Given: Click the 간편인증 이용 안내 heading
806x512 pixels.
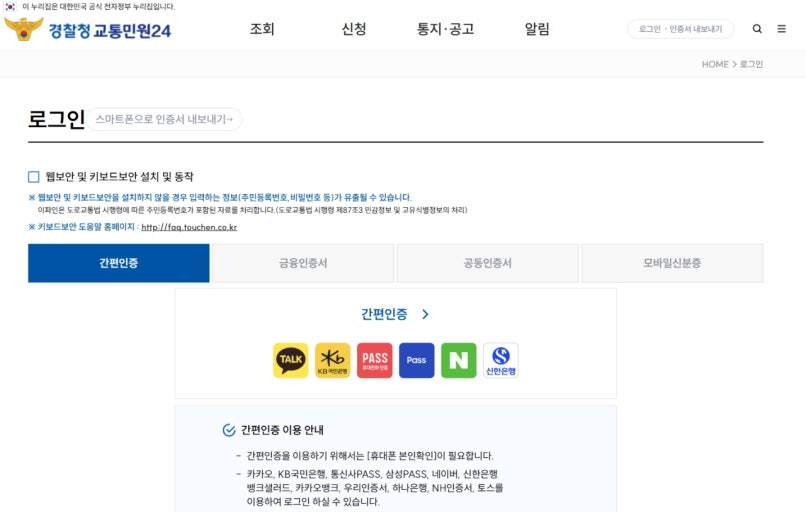Looking at the screenshot, I should [282, 430].
